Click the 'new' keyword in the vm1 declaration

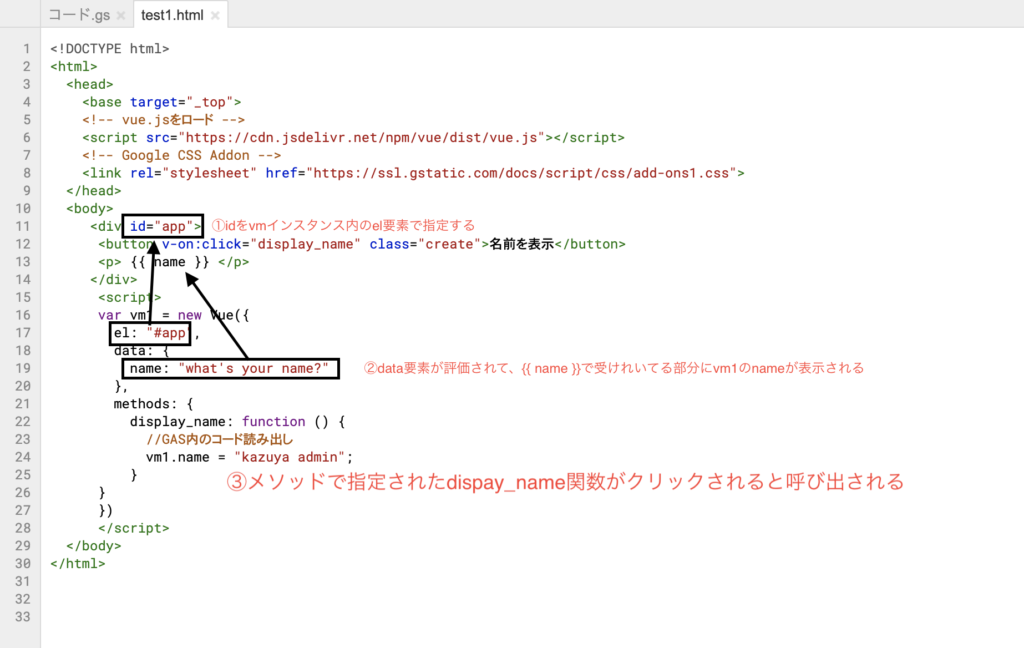189,316
